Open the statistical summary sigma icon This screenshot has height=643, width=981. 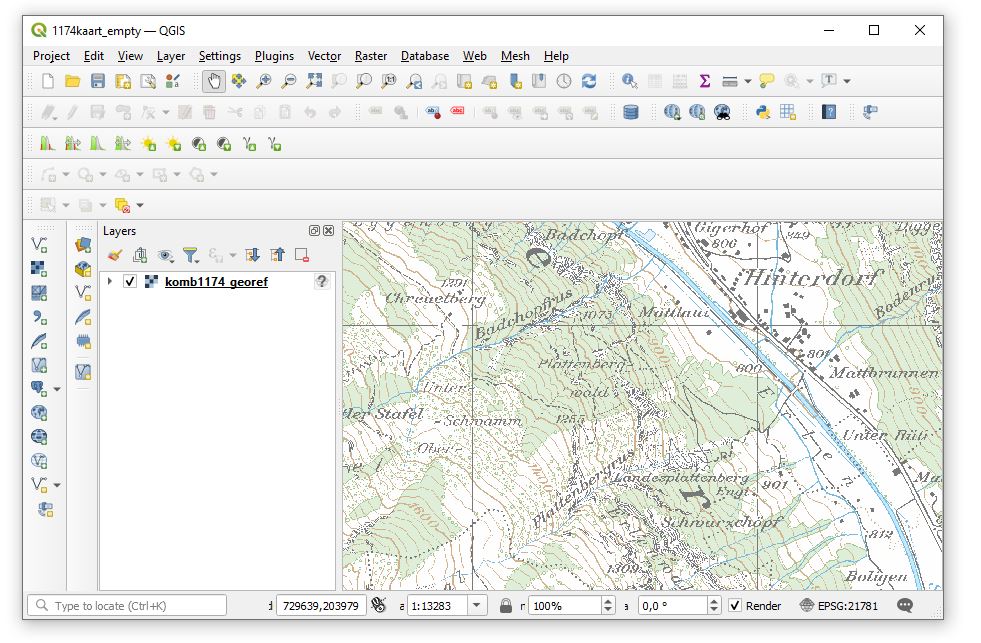tap(704, 81)
